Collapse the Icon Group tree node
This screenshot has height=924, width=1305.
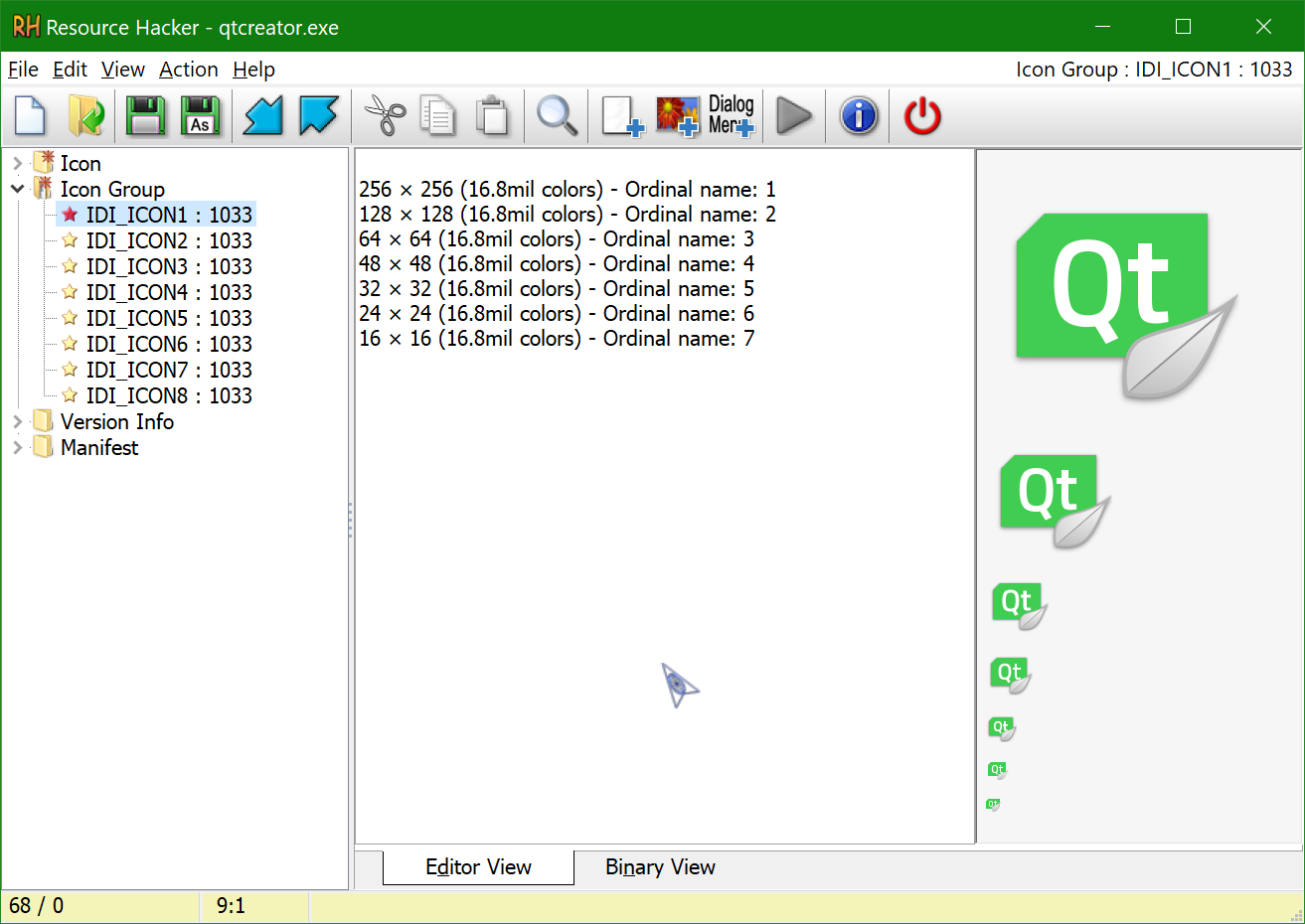pos(17,189)
